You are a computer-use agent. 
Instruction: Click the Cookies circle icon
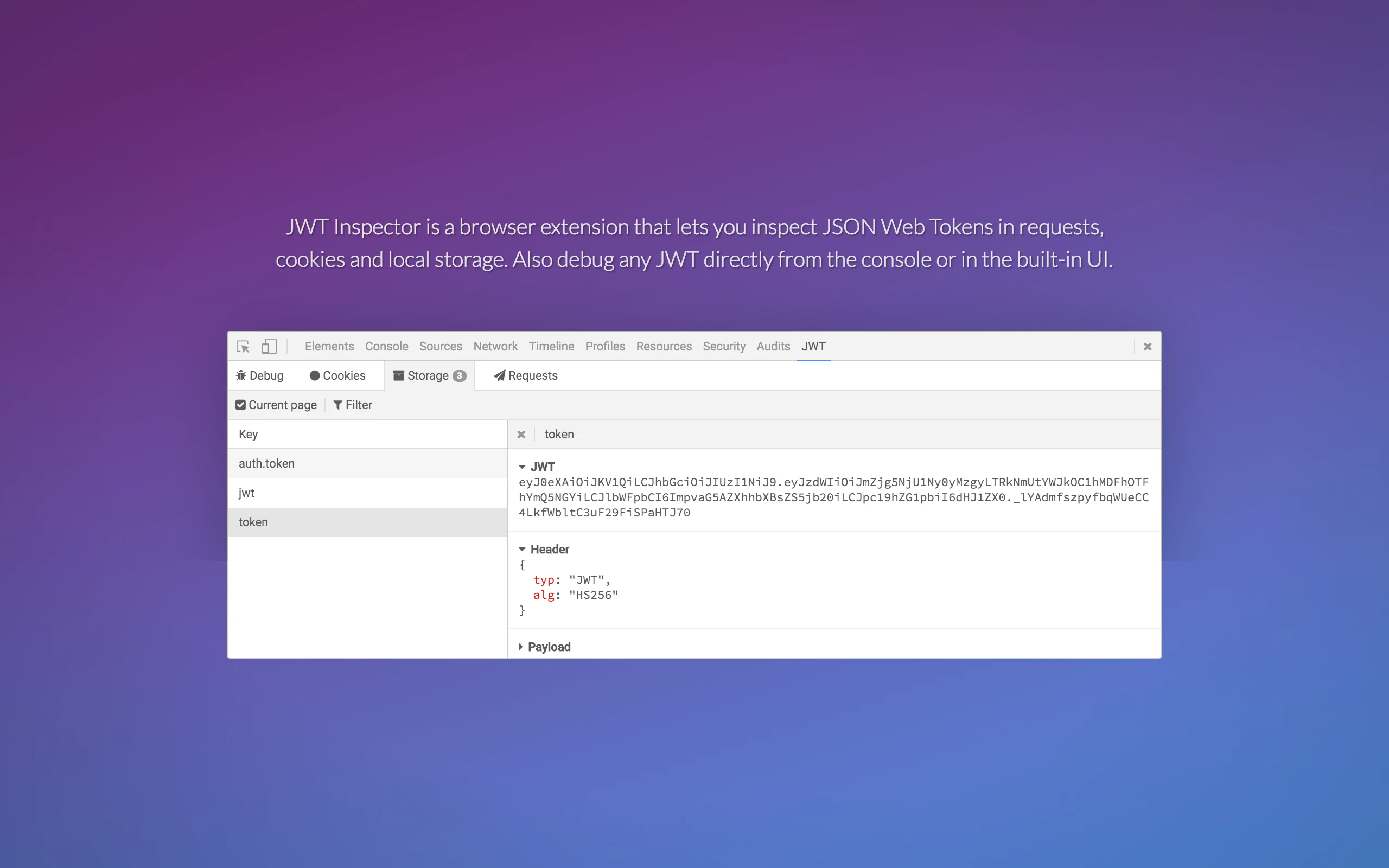click(316, 375)
